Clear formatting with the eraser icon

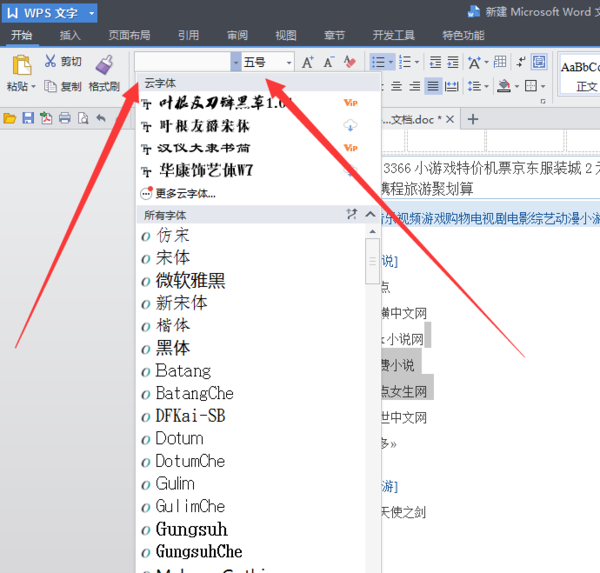pos(350,62)
